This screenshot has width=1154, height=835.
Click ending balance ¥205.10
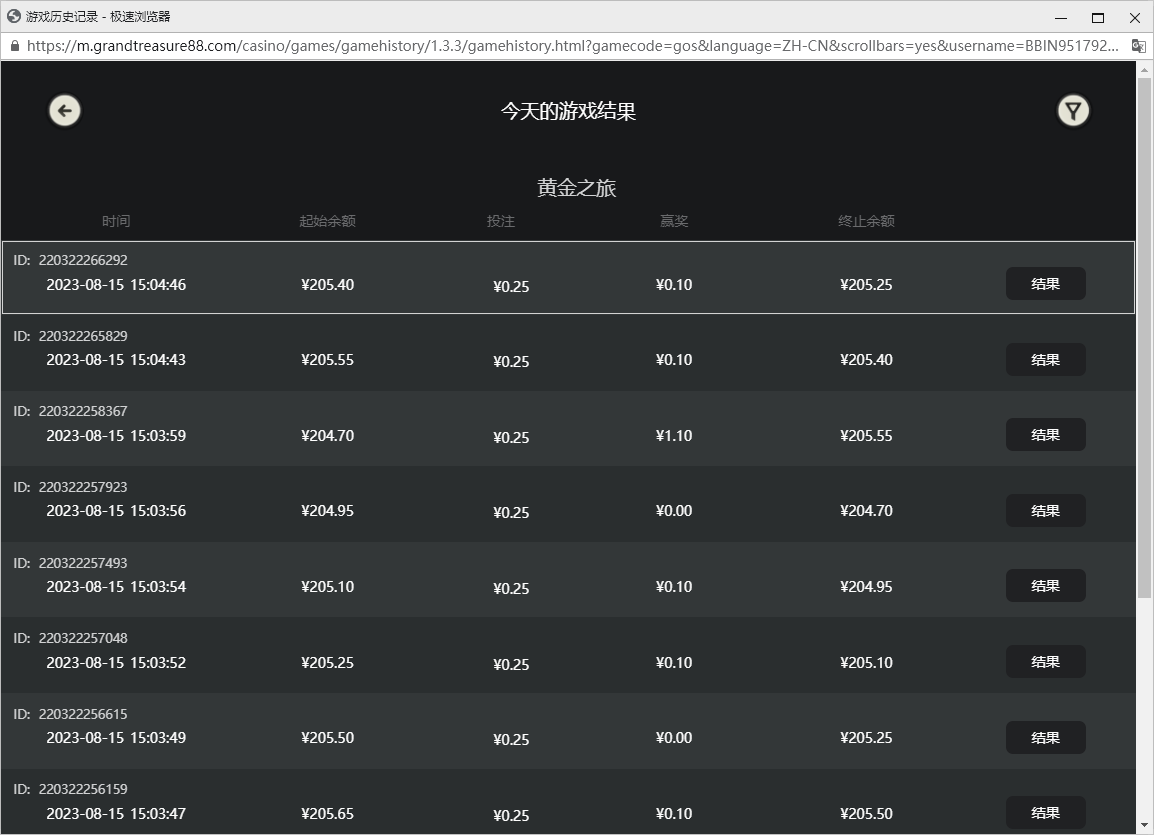click(x=866, y=663)
